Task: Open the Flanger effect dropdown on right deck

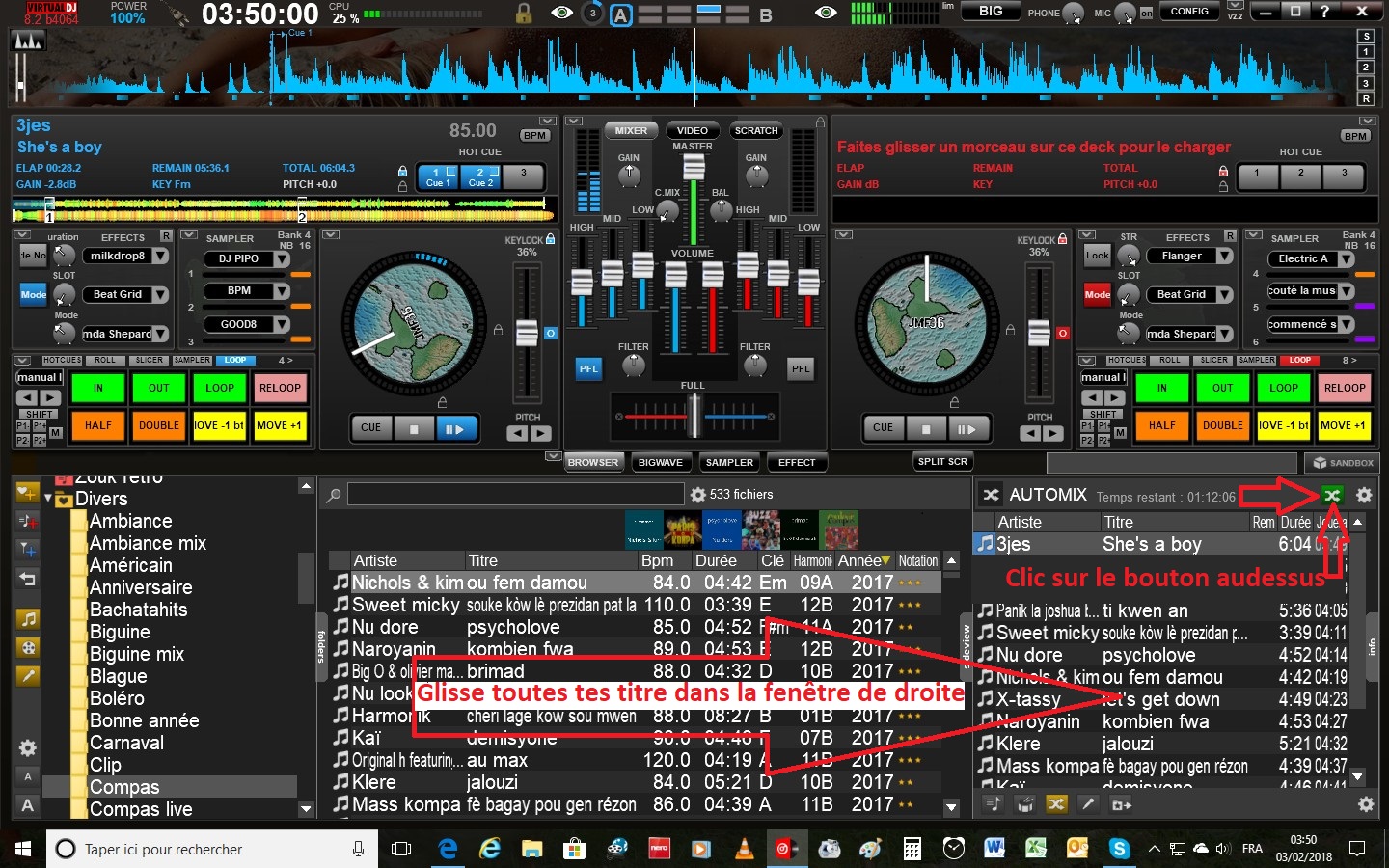Action: [x=1224, y=257]
